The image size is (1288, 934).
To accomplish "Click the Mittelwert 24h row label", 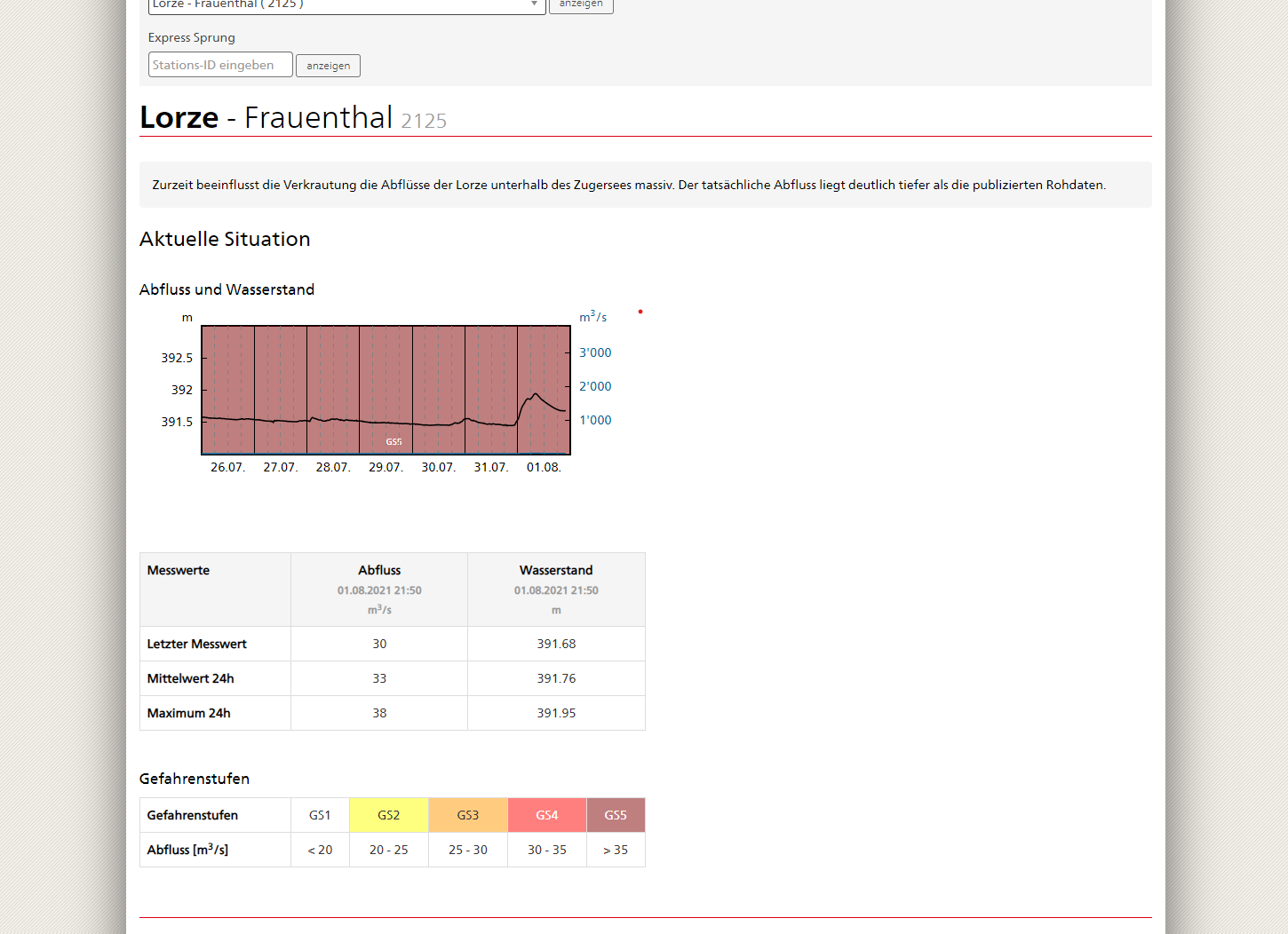I will (191, 678).
